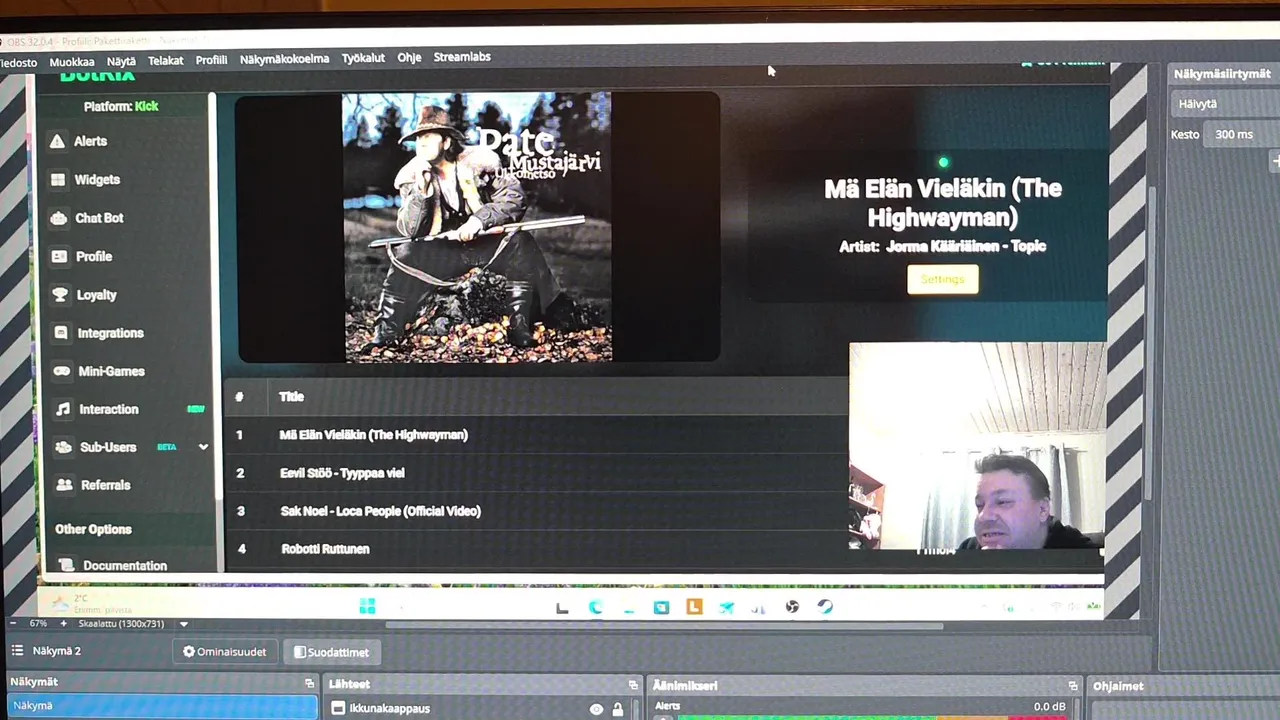The height and width of the screenshot is (720, 1280).
Task: Open the Integrations sidebar item
Action: [x=110, y=333]
